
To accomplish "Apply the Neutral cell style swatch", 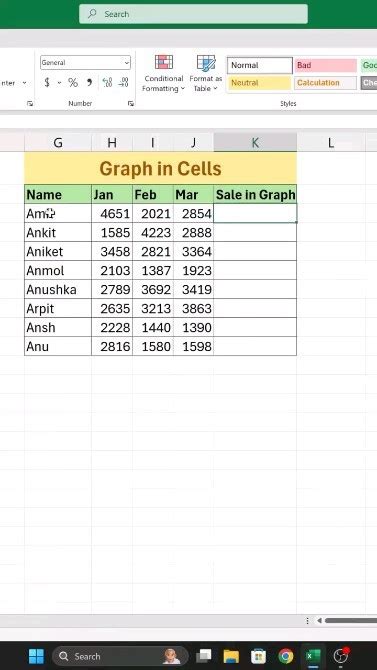I will (x=259, y=83).
